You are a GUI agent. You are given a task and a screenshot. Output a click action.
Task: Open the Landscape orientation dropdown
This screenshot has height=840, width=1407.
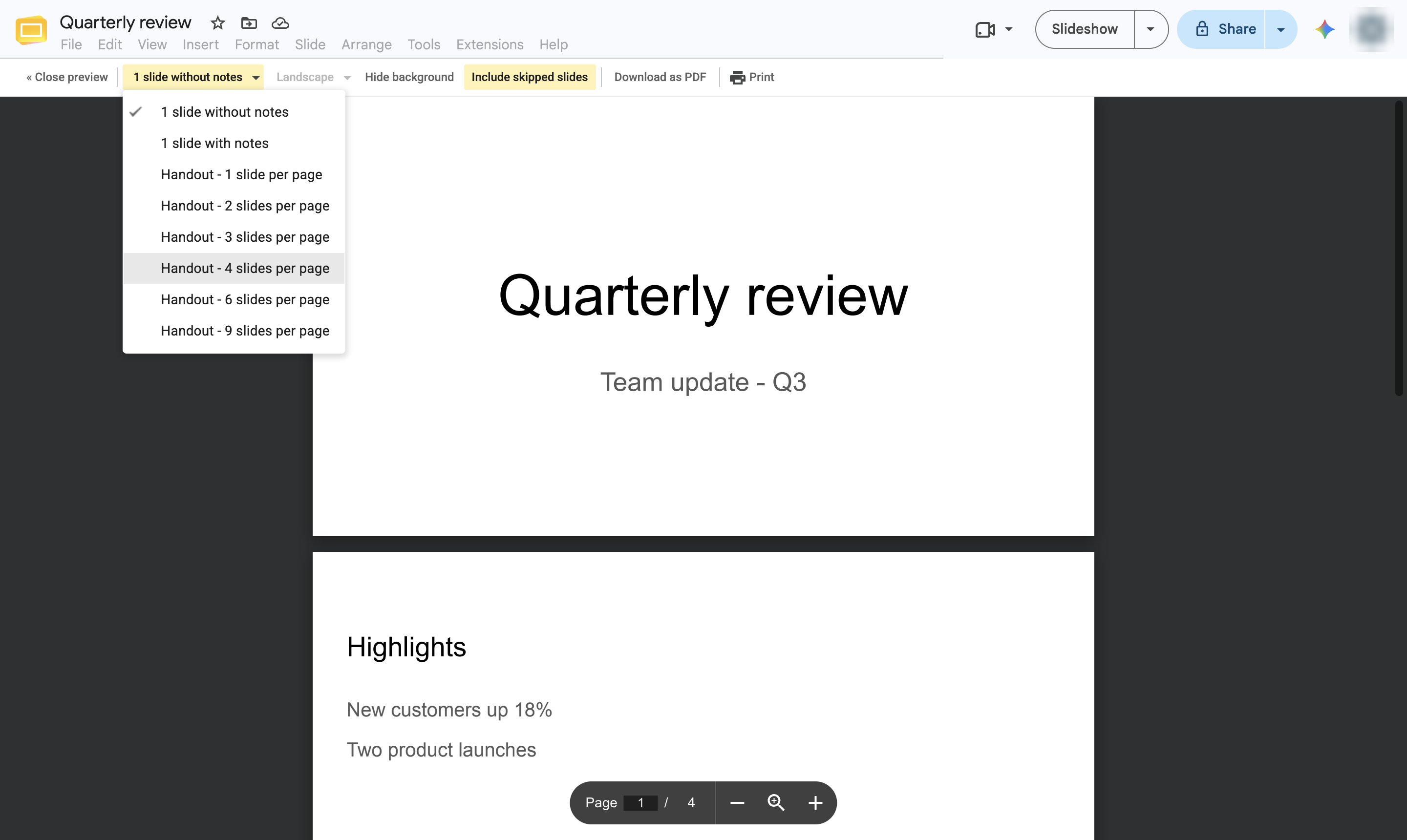[313, 77]
